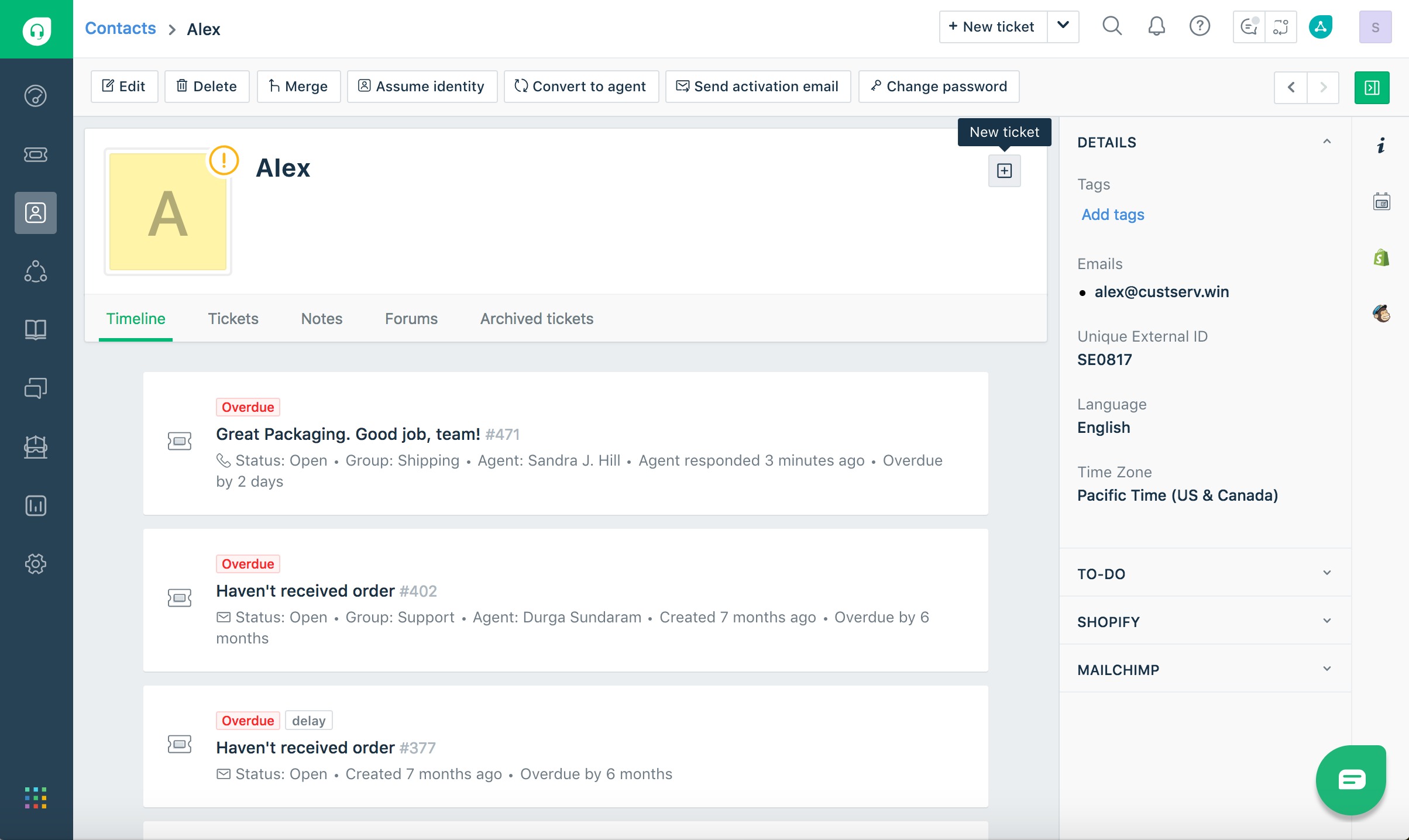The height and width of the screenshot is (840, 1409).
Task: Click the Add tags link
Action: point(1112,215)
